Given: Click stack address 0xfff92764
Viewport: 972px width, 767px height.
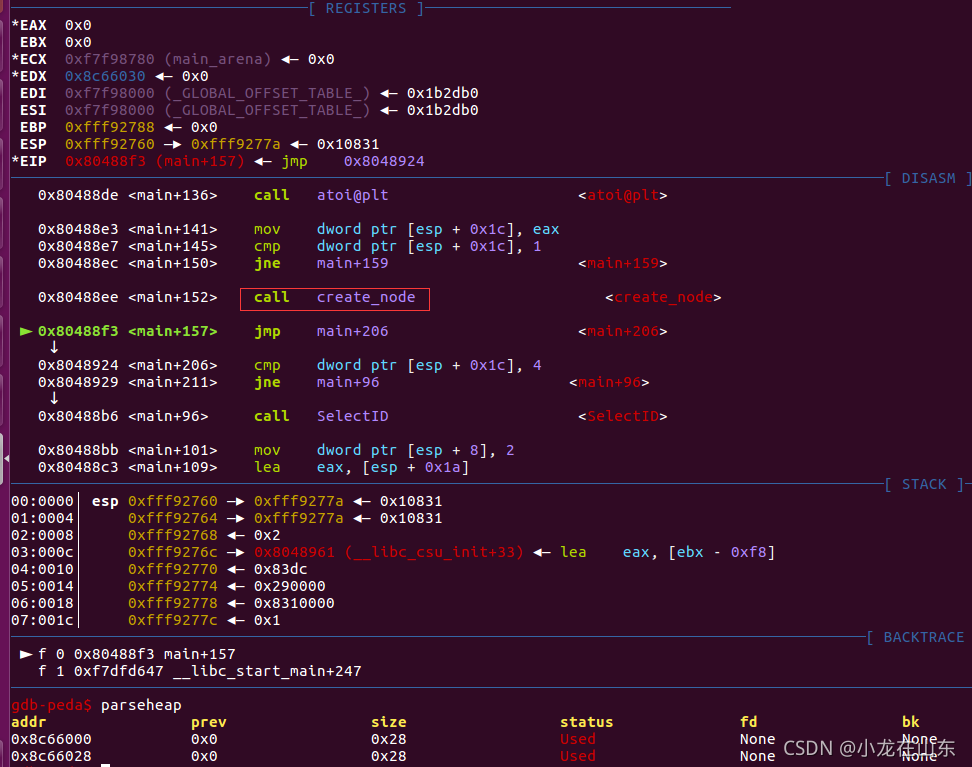Looking at the screenshot, I should click(x=173, y=518).
